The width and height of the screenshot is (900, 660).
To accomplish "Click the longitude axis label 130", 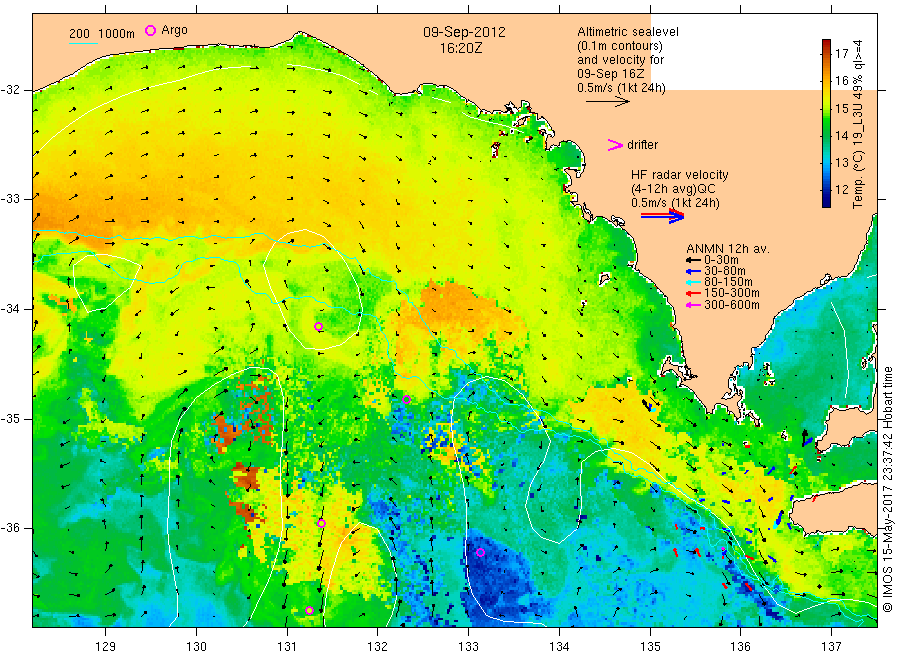I will point(196,647).
